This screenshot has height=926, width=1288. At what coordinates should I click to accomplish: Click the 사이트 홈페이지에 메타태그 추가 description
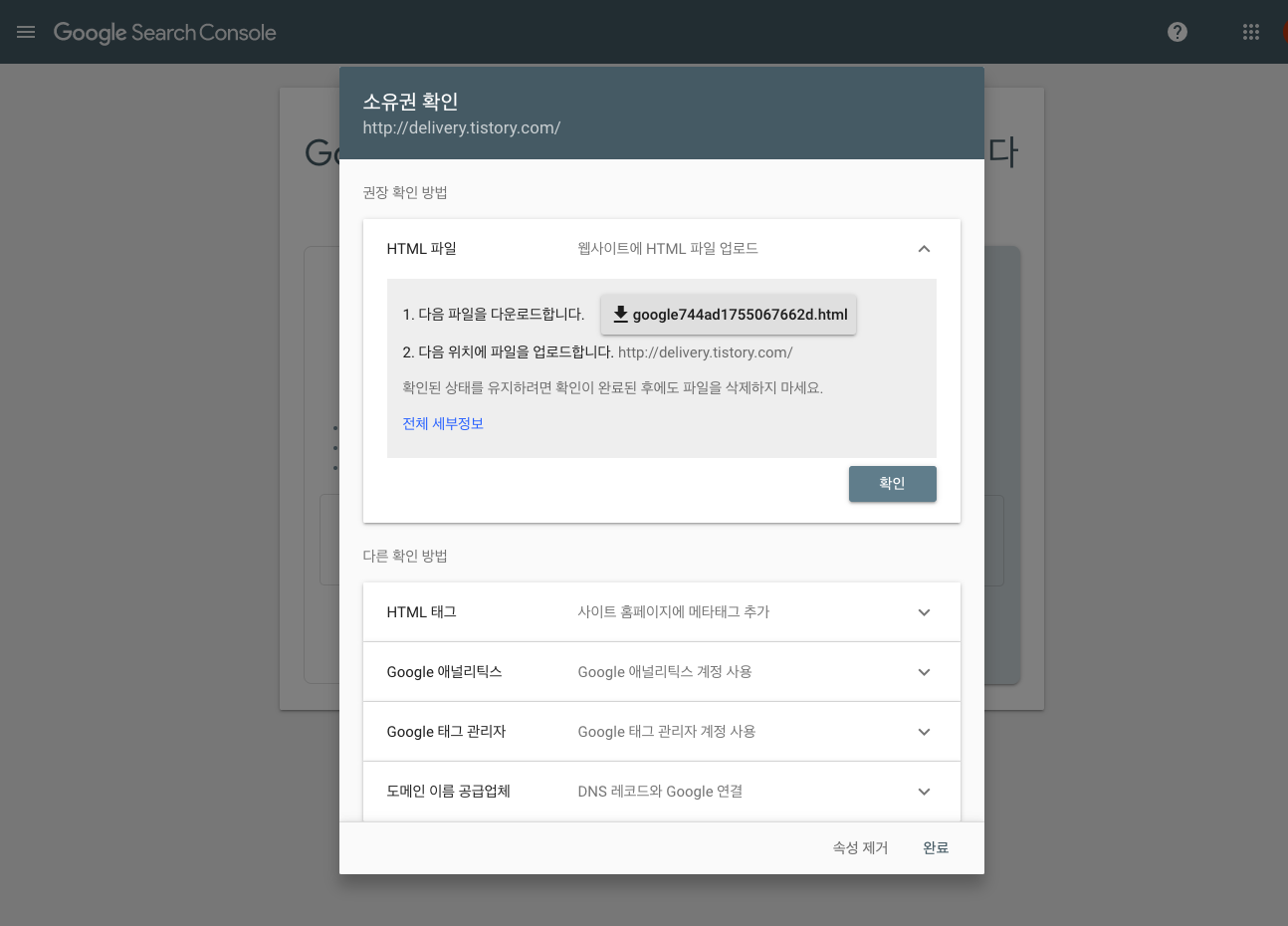(x=674, y=612)
